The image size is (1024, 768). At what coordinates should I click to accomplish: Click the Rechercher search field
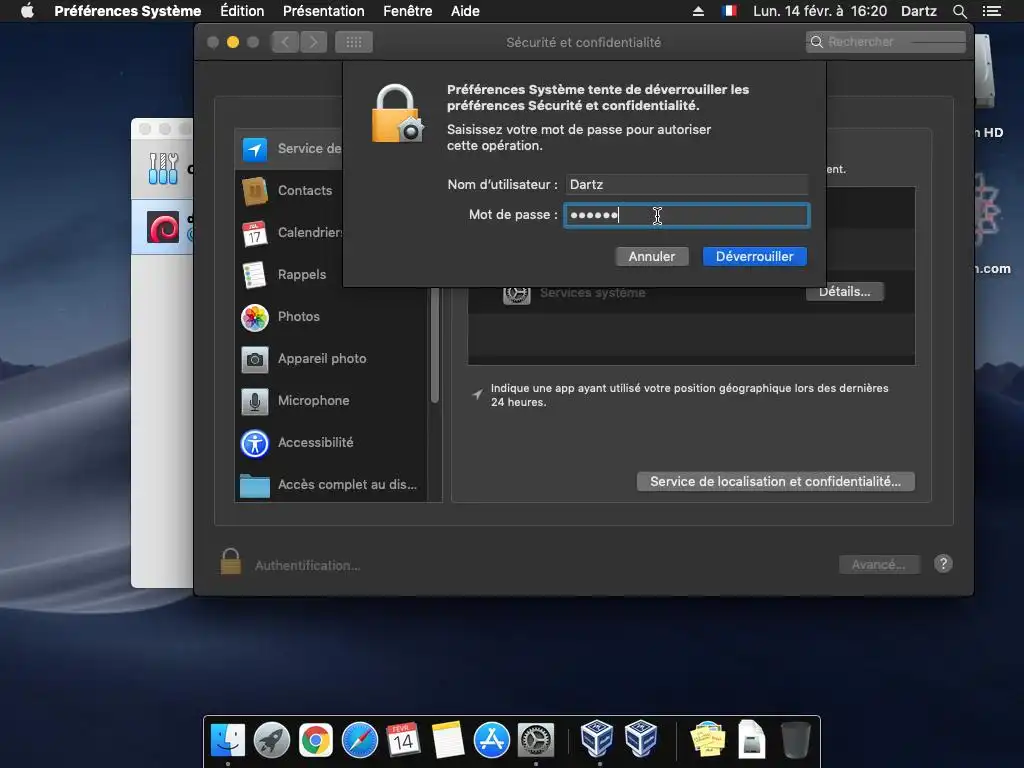click(886, 42)
